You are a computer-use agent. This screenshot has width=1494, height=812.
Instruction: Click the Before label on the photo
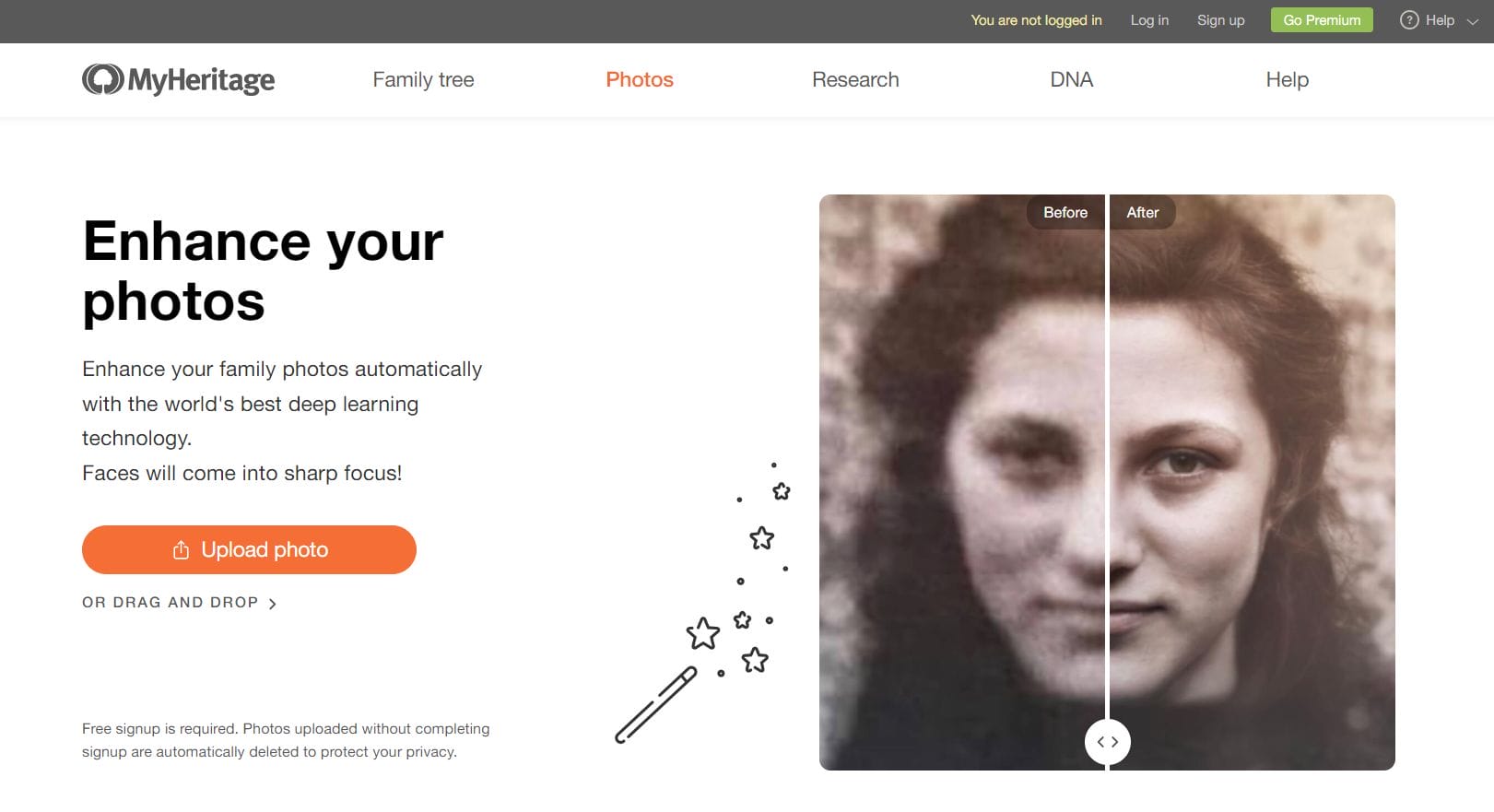click(x=1064, y=212)
